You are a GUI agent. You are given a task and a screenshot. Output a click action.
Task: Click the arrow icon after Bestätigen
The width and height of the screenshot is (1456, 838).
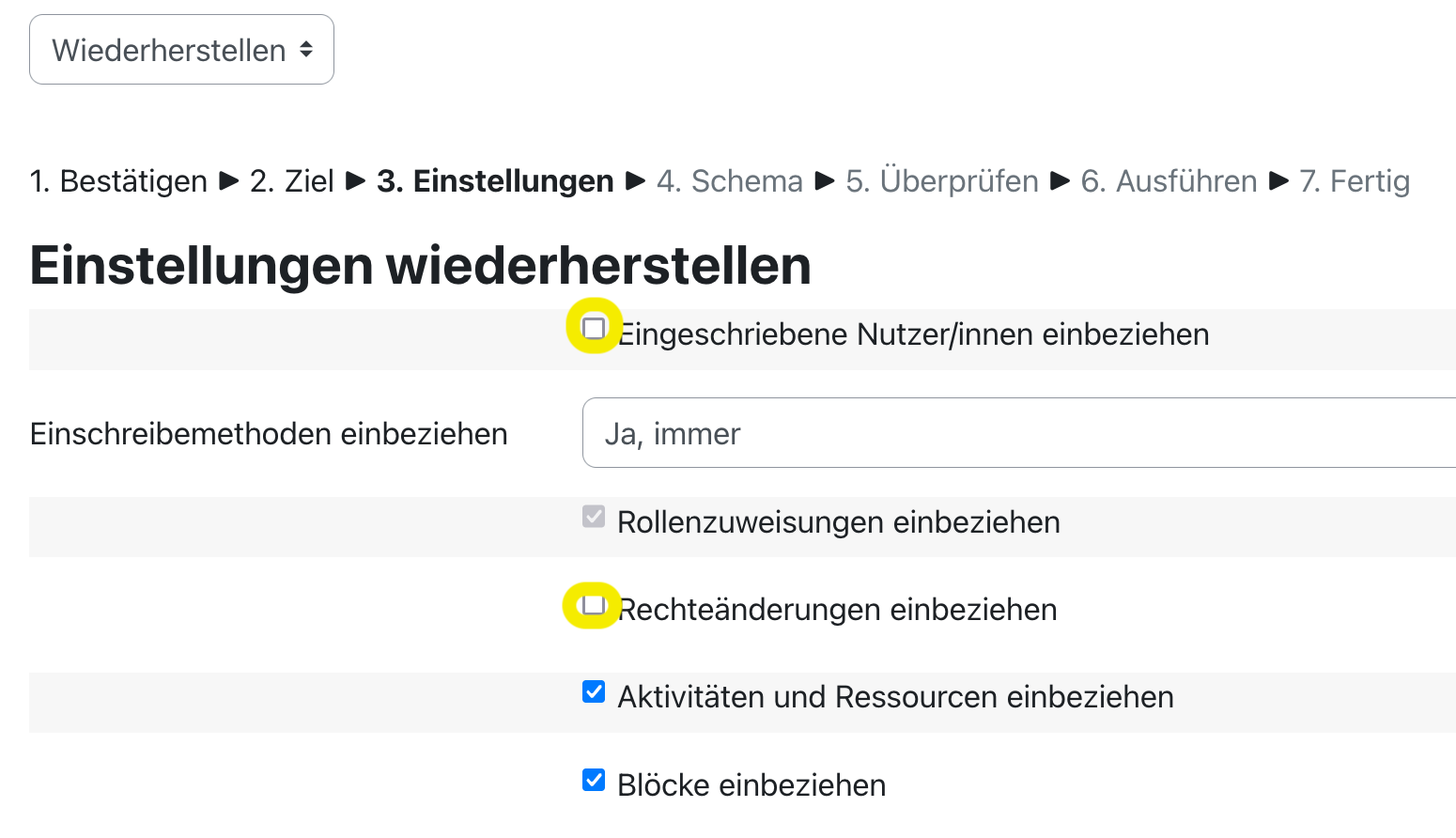[229, 180]
